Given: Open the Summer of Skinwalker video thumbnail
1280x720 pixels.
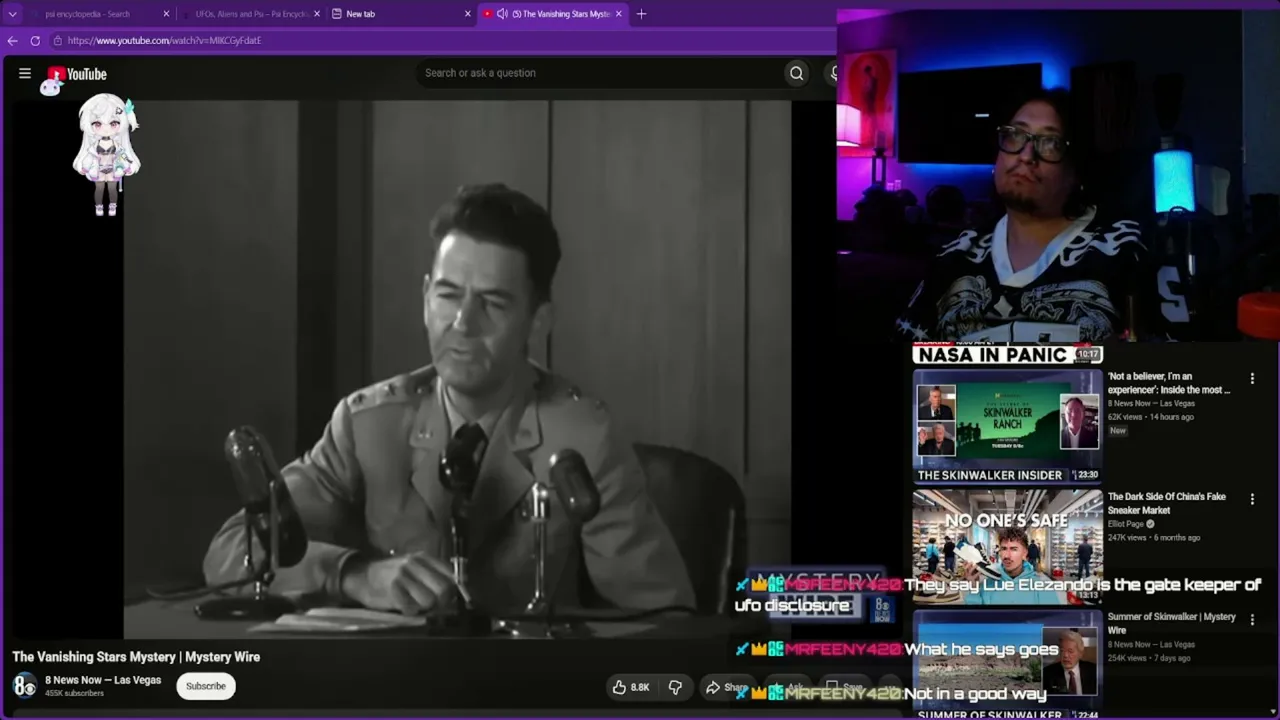Looking at the screenshot, I should coord(1007,664).
